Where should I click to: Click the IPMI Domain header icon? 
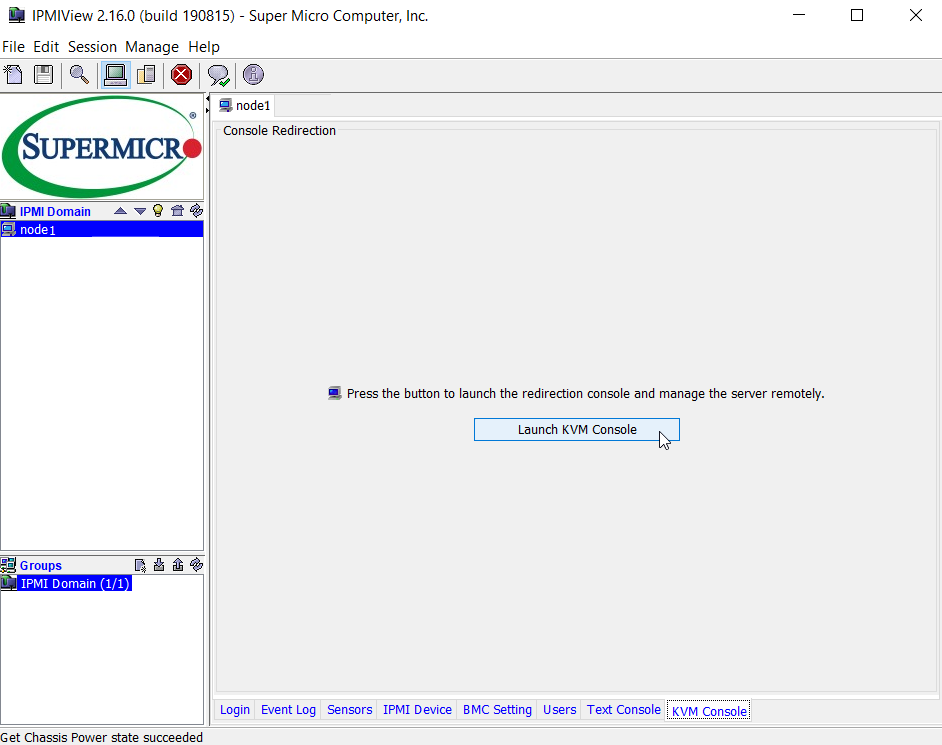tap(8, 211)
